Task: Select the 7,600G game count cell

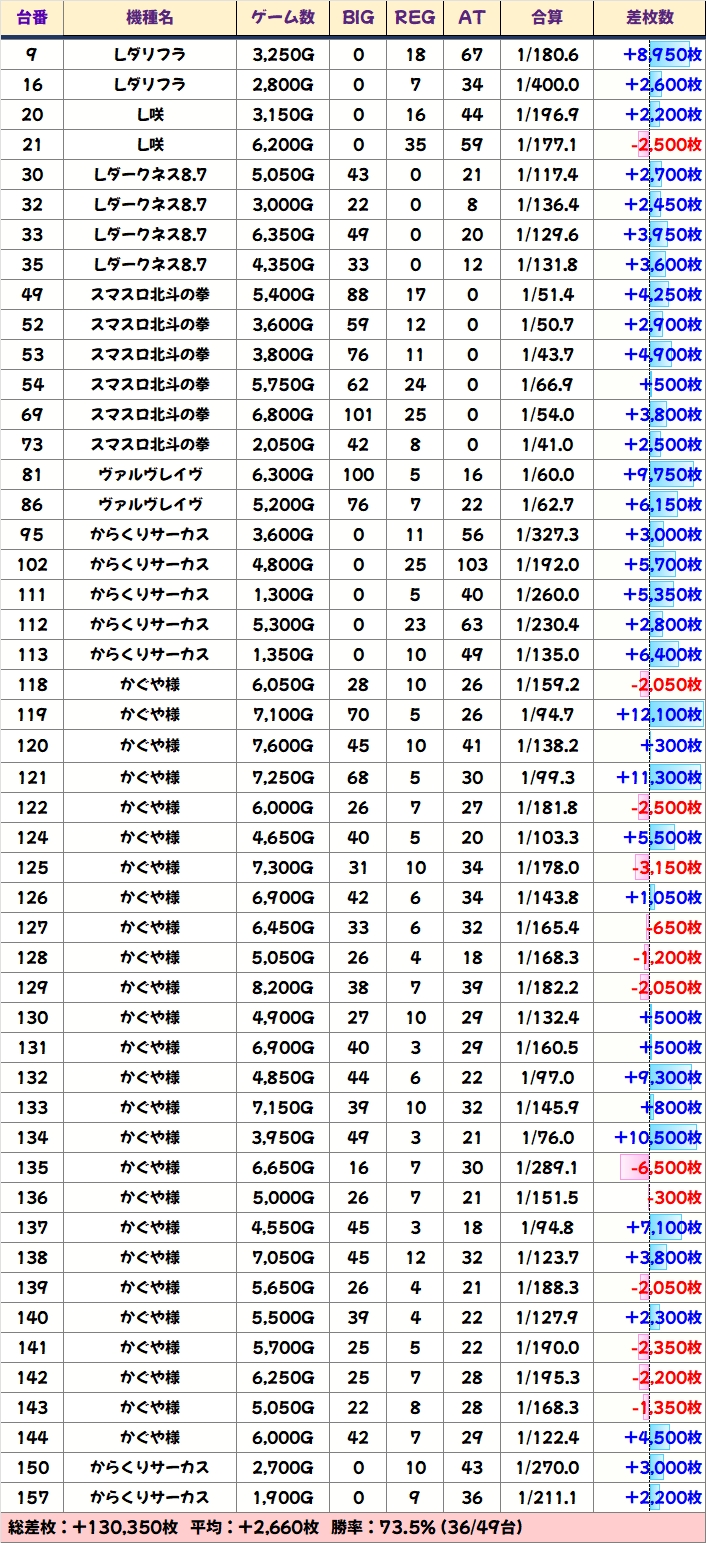Action: click(283, 745)
